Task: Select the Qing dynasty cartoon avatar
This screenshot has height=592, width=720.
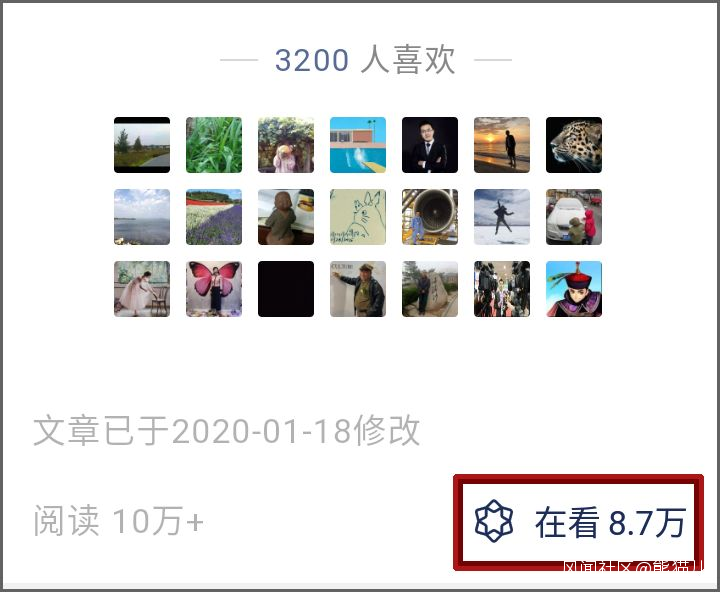Action: pos(574,289)
